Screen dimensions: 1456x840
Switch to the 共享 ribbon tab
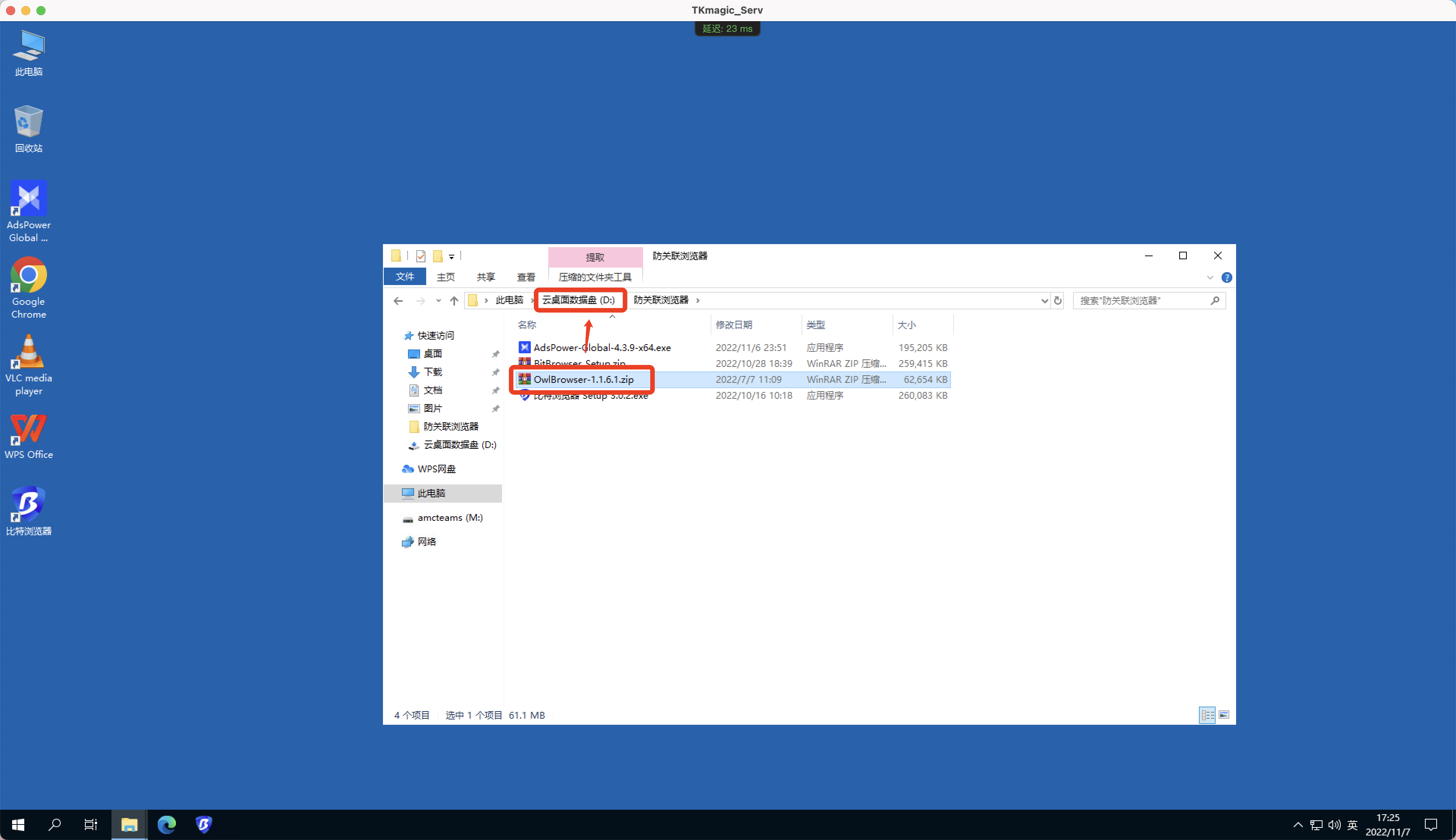(x=485, y=277)
